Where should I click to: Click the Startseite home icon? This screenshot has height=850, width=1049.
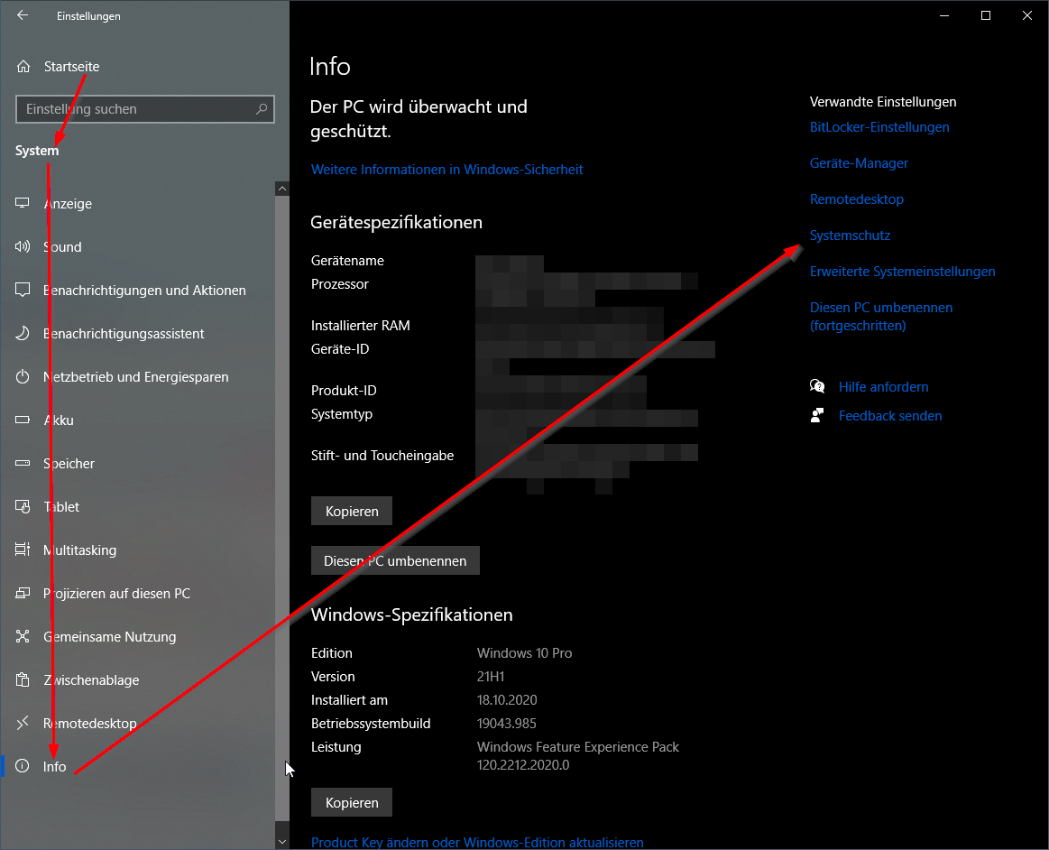pos(24,67)
